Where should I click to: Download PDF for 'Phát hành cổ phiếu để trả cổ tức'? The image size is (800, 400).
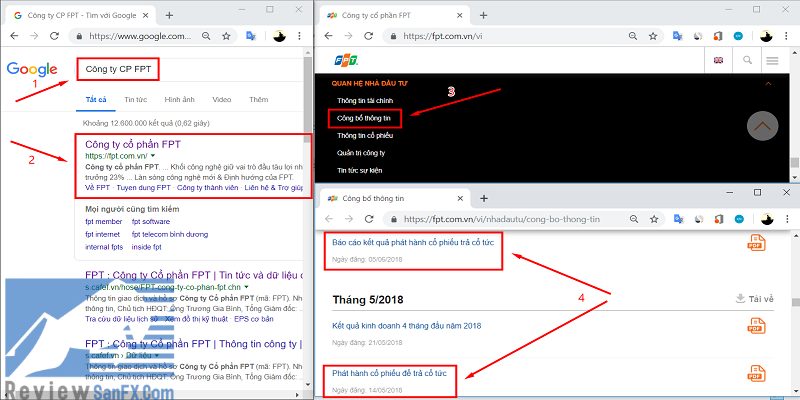click(756, 373)
